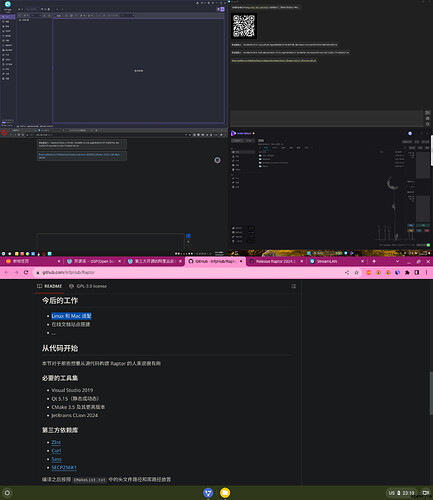Reload the GitHub page in browser
Image resolution: width=433 pixels, height=500 pixels.
click(26, 272)
